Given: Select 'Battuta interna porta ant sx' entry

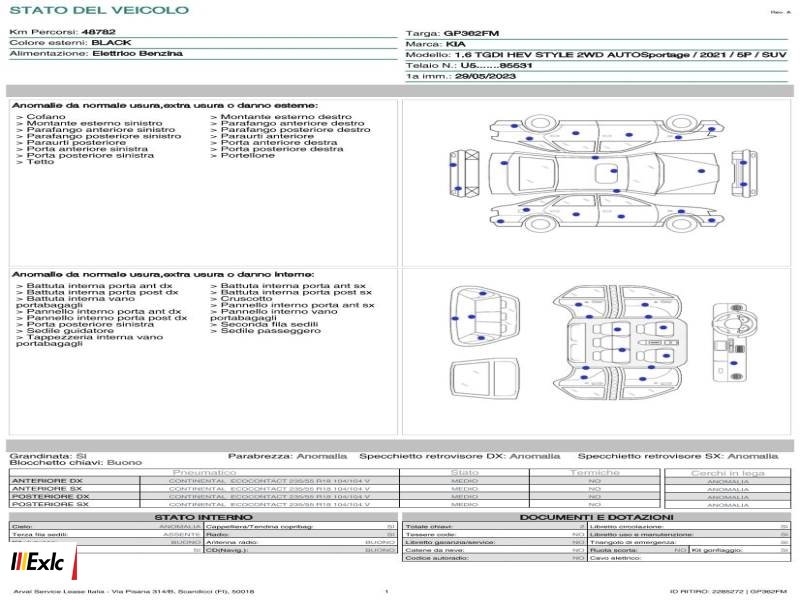Looking at the screenshot, I should click(x=288, y=286).
